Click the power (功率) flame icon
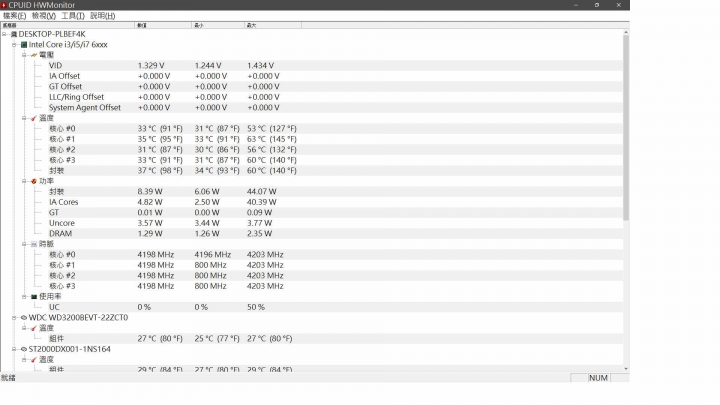The image size is (720, 405). tap(34, 181)
